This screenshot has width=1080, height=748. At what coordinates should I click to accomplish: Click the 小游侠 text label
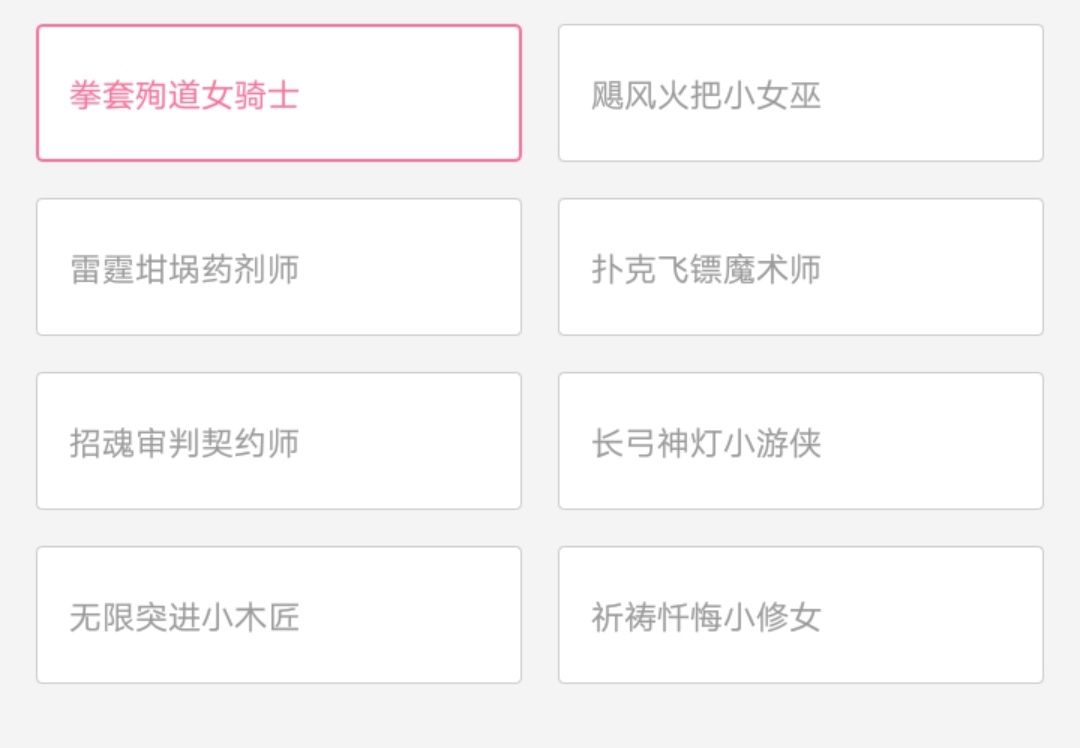[x=772, y=445]
